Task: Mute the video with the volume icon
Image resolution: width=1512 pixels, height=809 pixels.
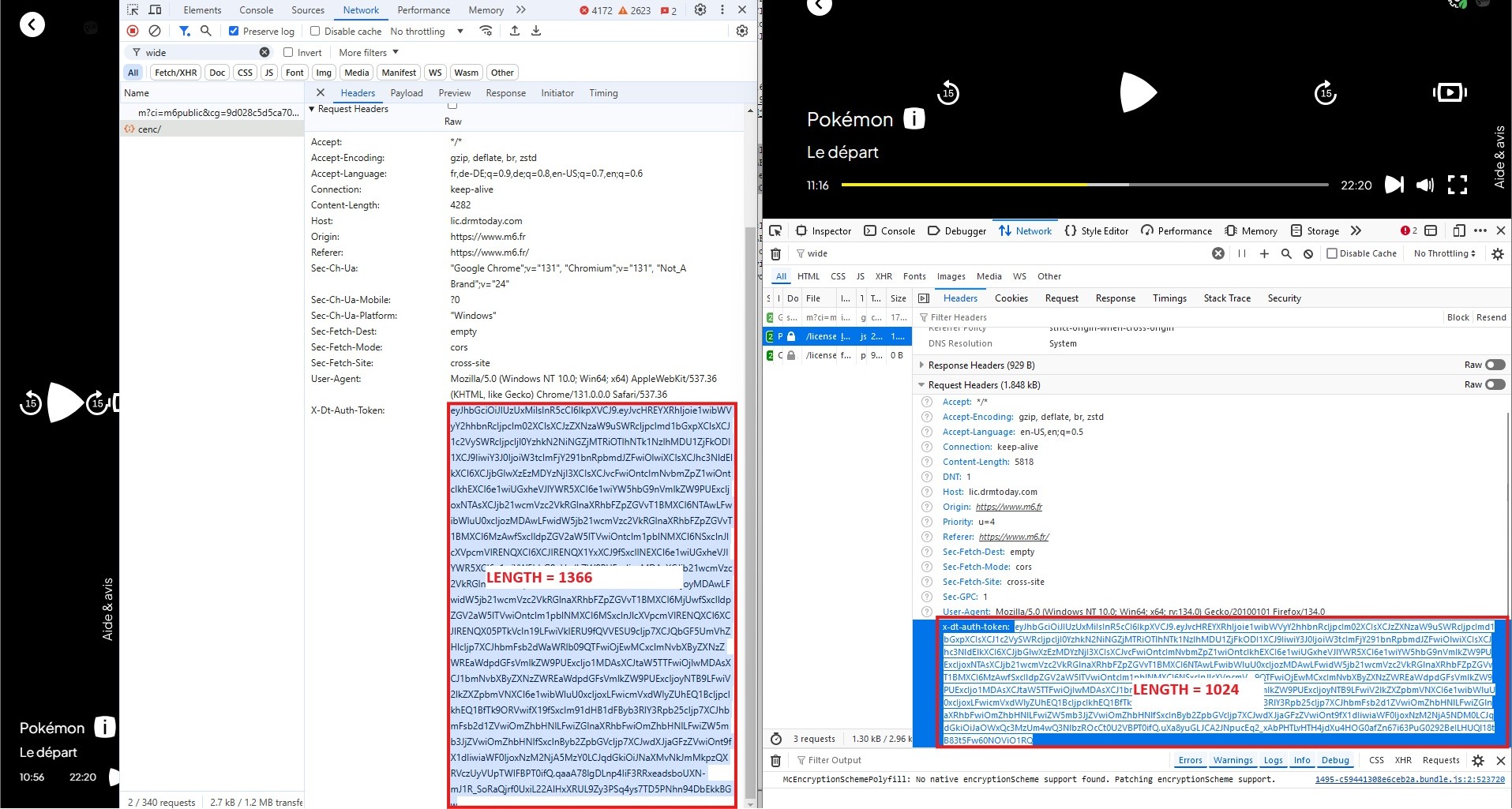Action: 1425,185
